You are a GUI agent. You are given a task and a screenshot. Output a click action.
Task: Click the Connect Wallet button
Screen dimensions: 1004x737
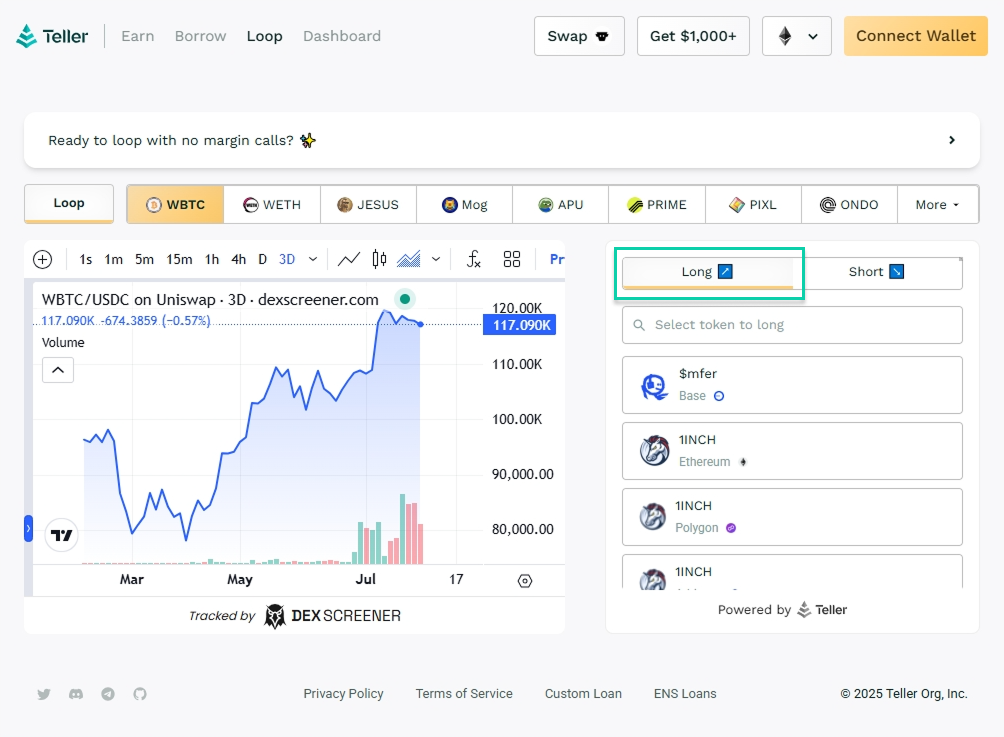click(916, 36)
